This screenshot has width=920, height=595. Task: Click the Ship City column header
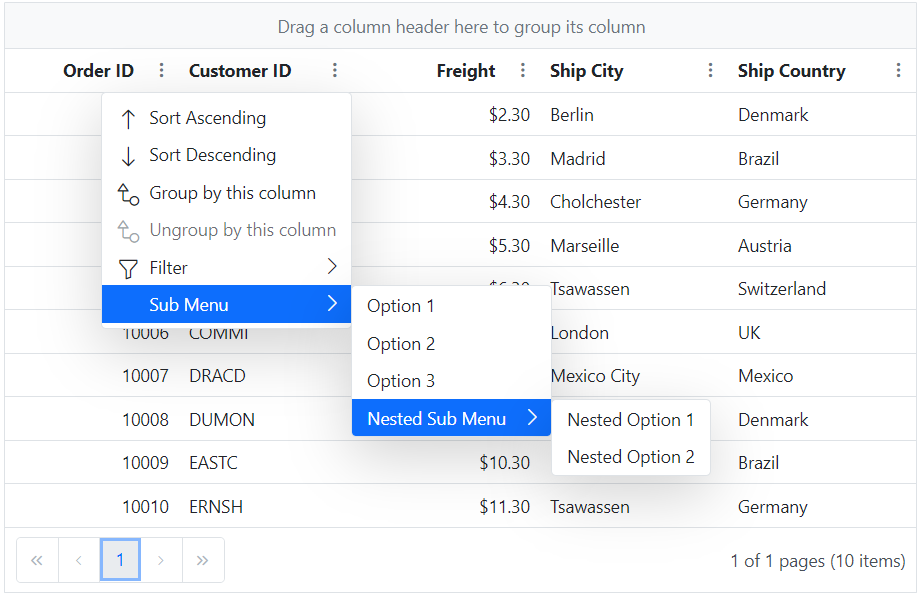586,70
